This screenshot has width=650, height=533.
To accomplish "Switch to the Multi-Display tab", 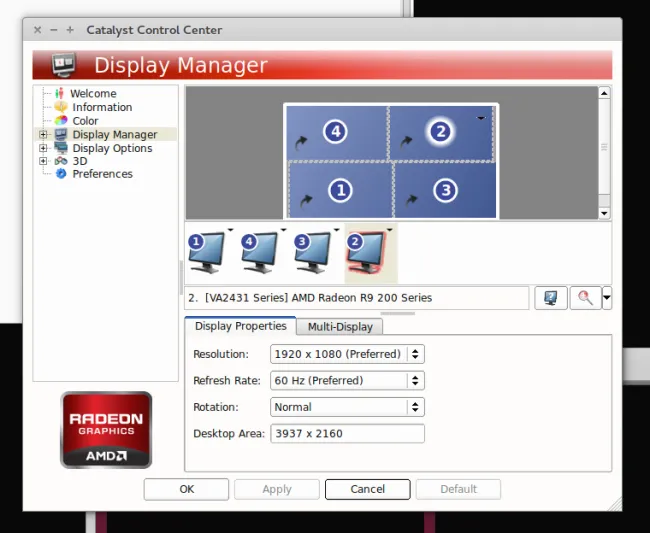I will [x=340, y=327].
